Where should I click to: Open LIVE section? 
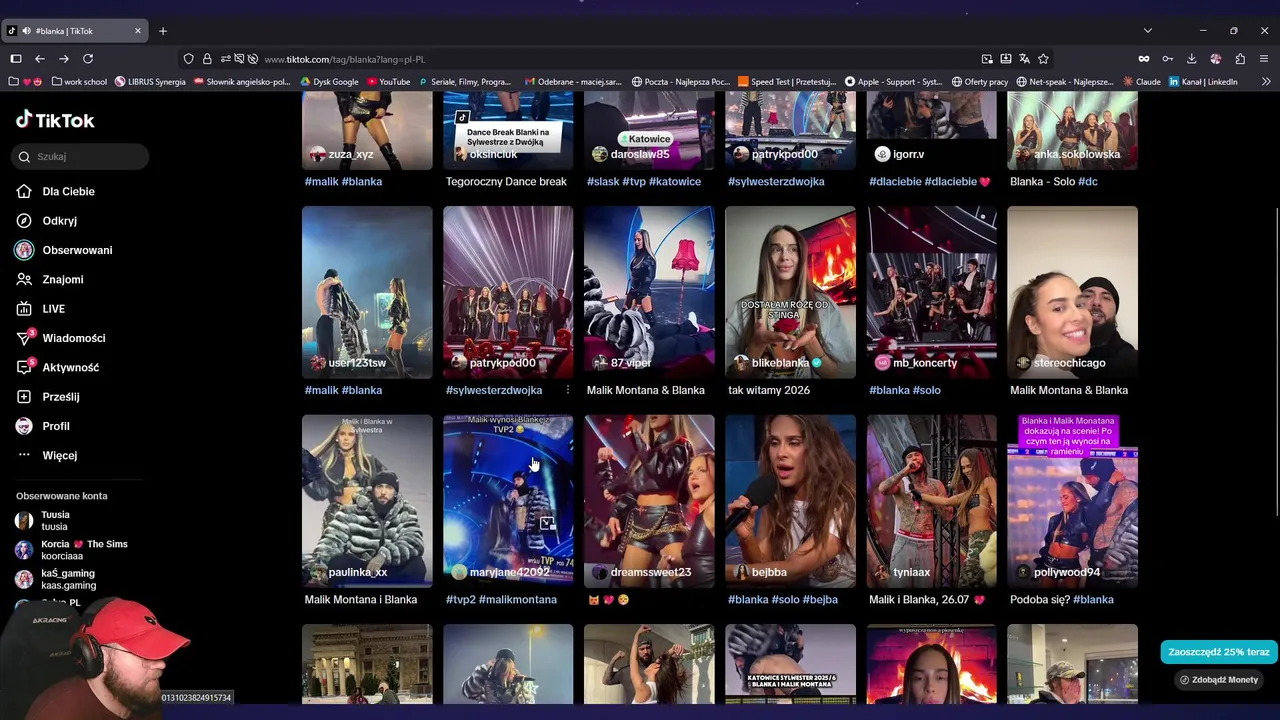point(53,309)
